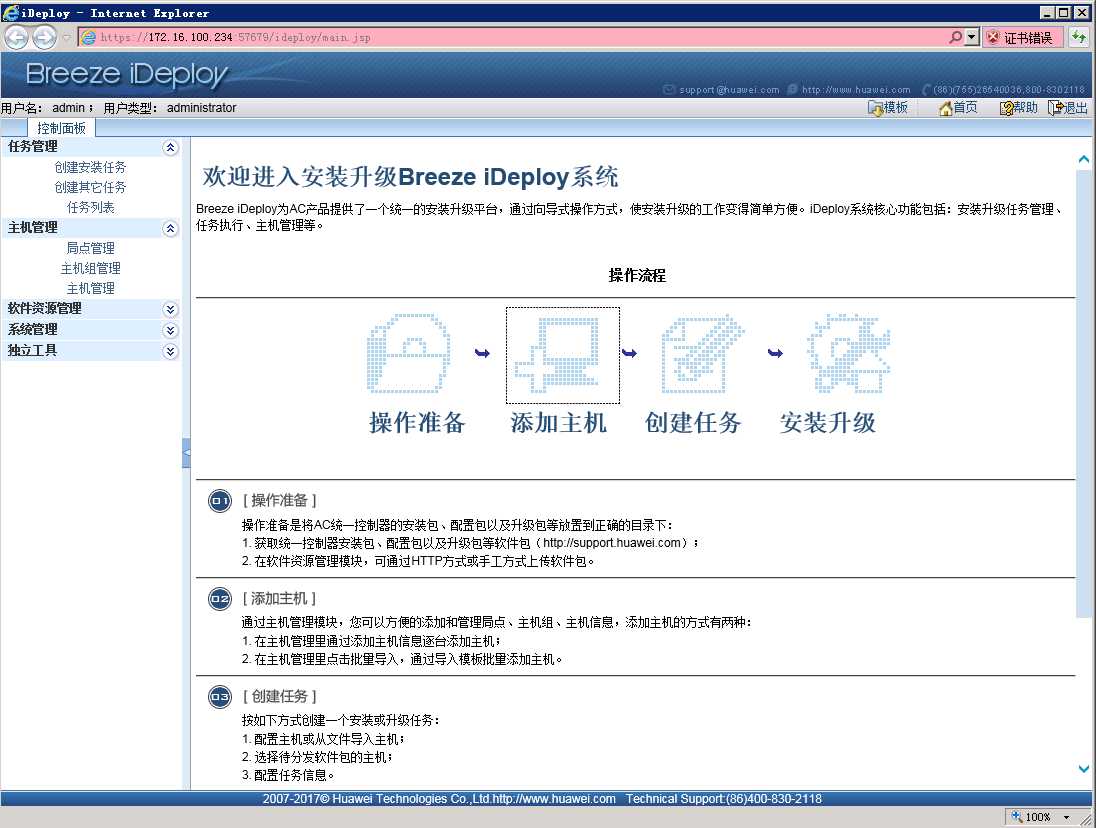Screen dimensions: 1096x828
Task: Open 创建安装任务 menu item
Action: [x=91, y=167]
